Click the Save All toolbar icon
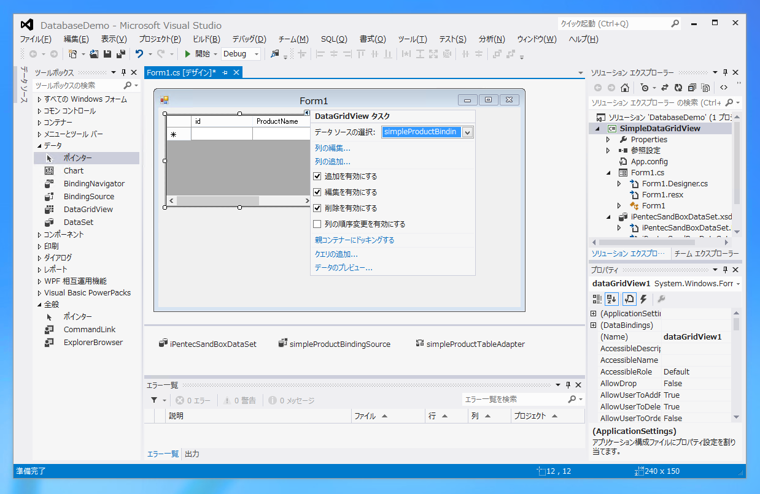This screenshot has height=494, width=760. (121, 54)
